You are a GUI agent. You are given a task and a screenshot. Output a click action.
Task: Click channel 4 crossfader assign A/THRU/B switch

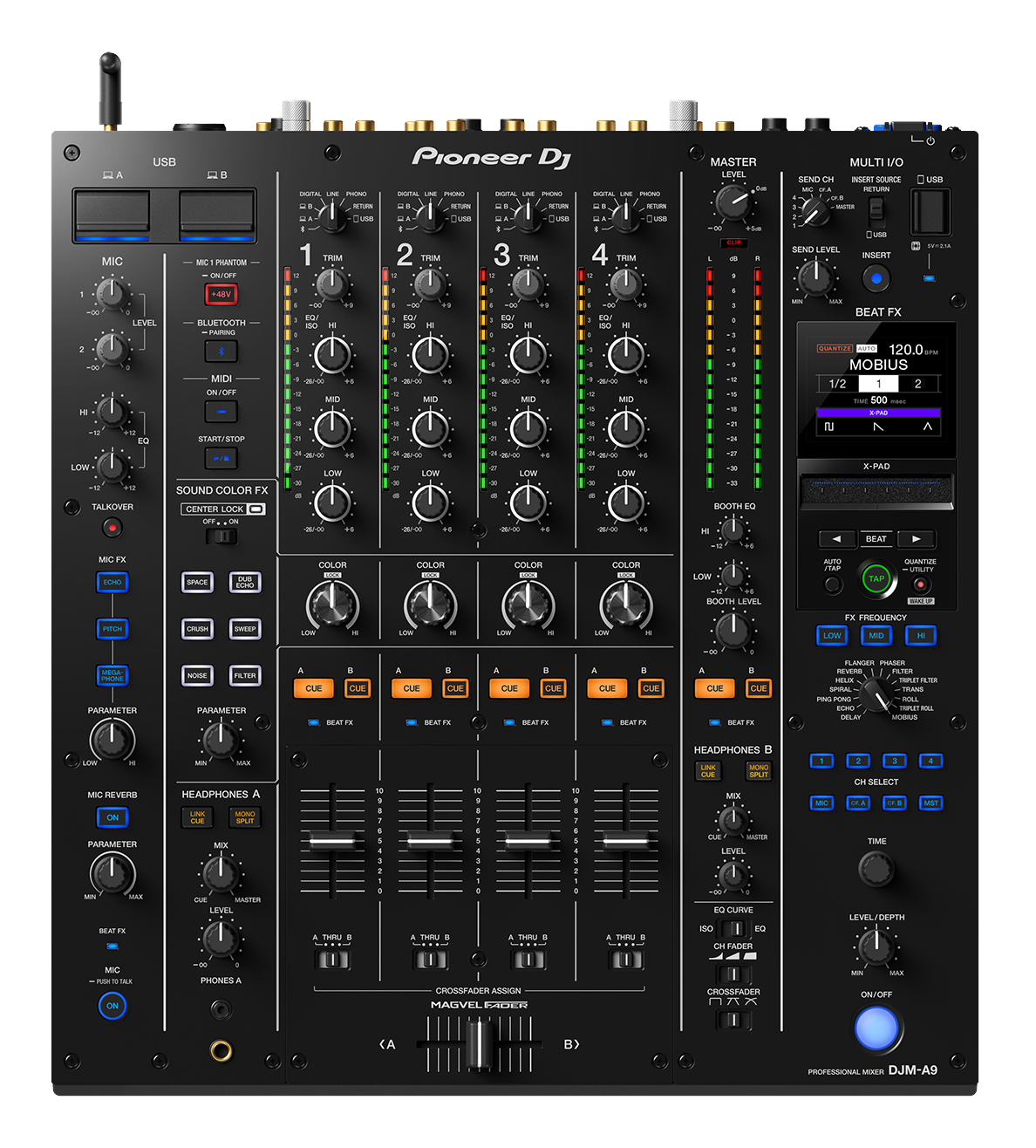point(625,960)
